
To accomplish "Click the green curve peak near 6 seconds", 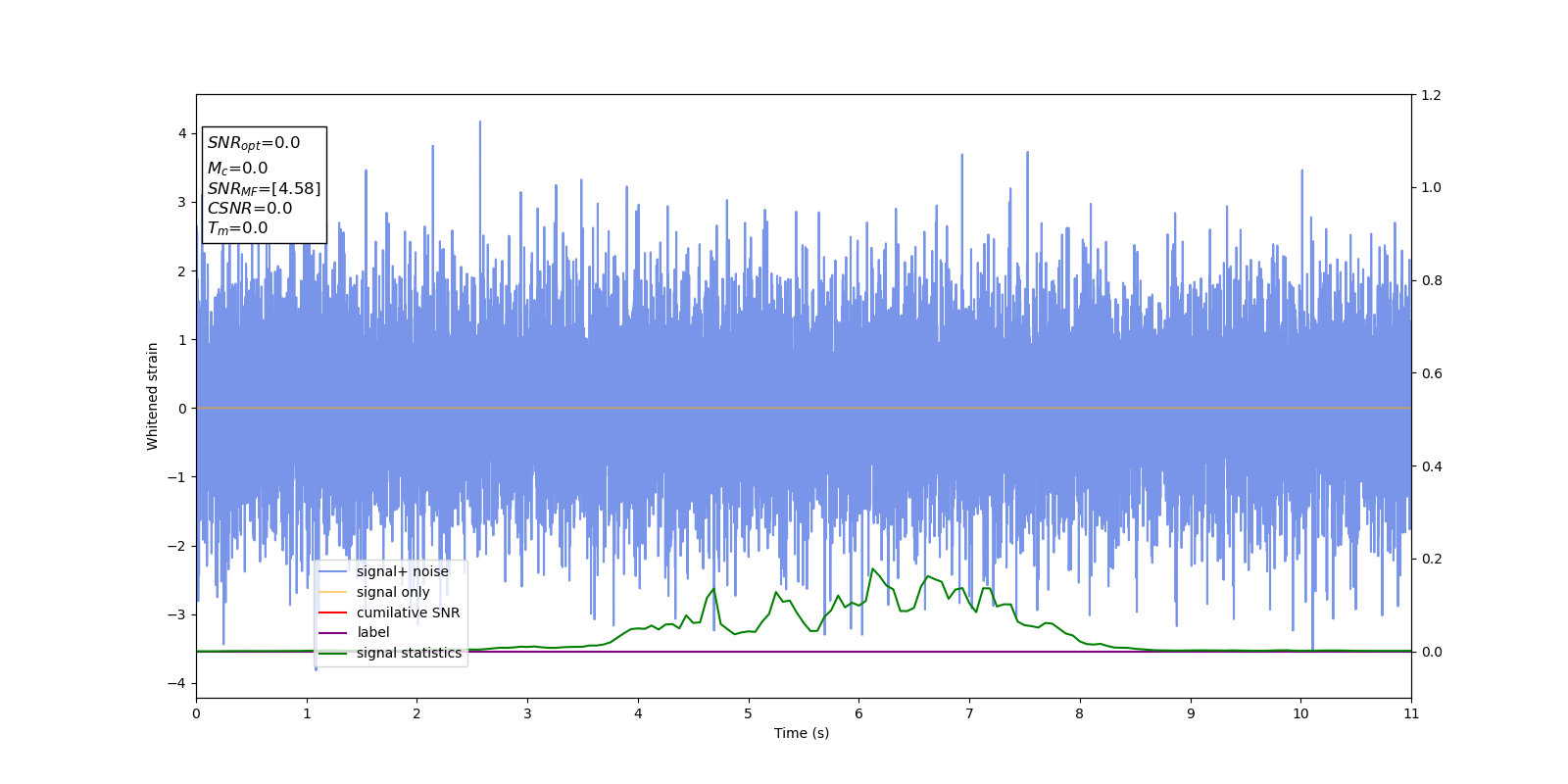I will tap(872, 568).
